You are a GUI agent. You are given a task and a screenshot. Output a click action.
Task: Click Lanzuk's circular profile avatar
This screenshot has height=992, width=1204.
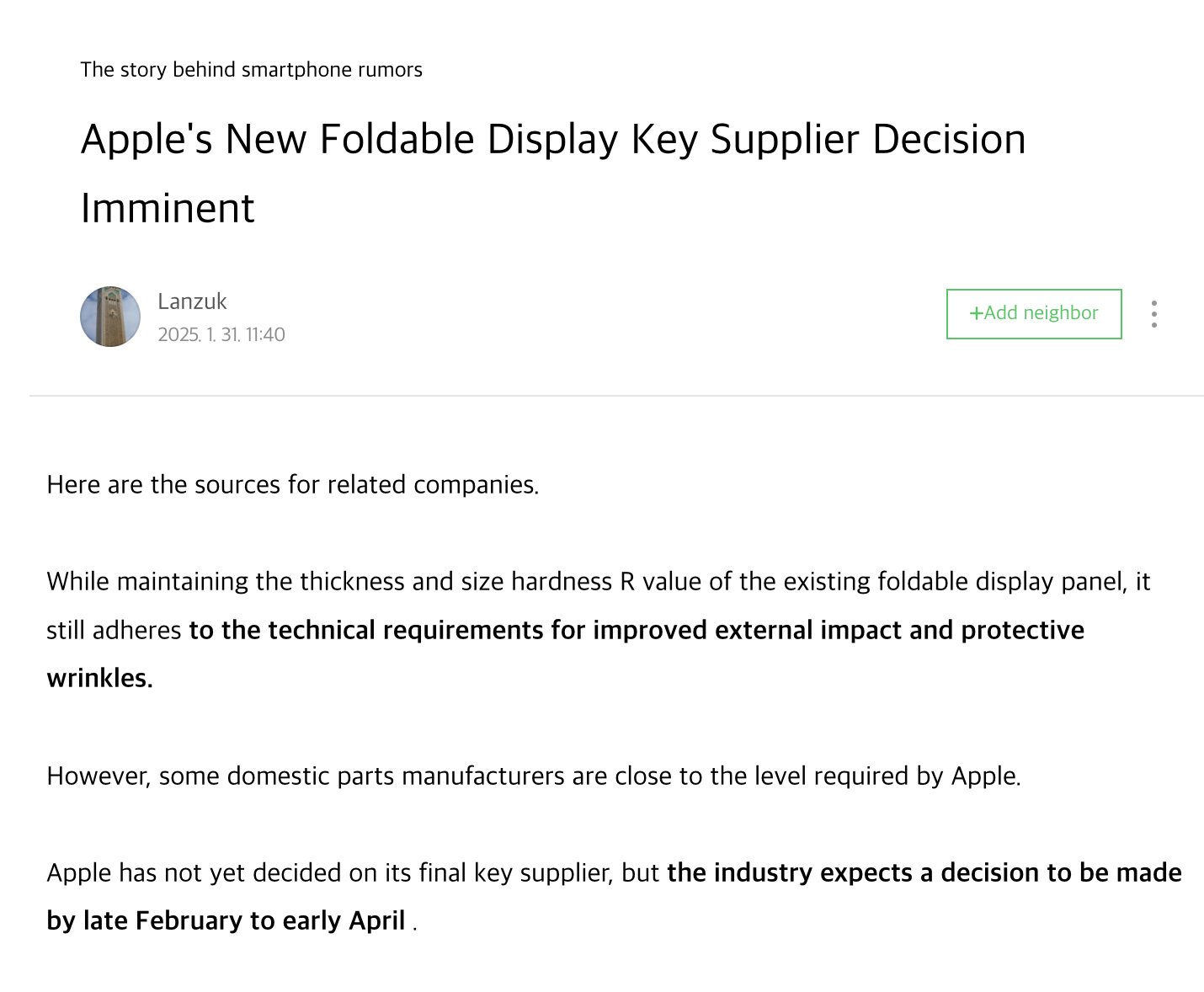[x=110, y=317]
